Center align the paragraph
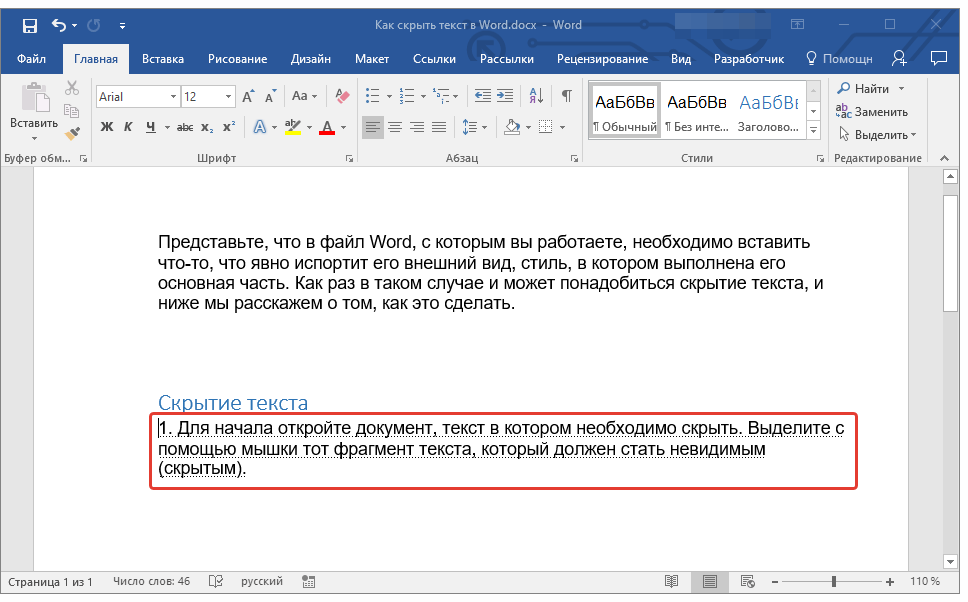Viewport: 968px width, 602px height. [395, 127]
